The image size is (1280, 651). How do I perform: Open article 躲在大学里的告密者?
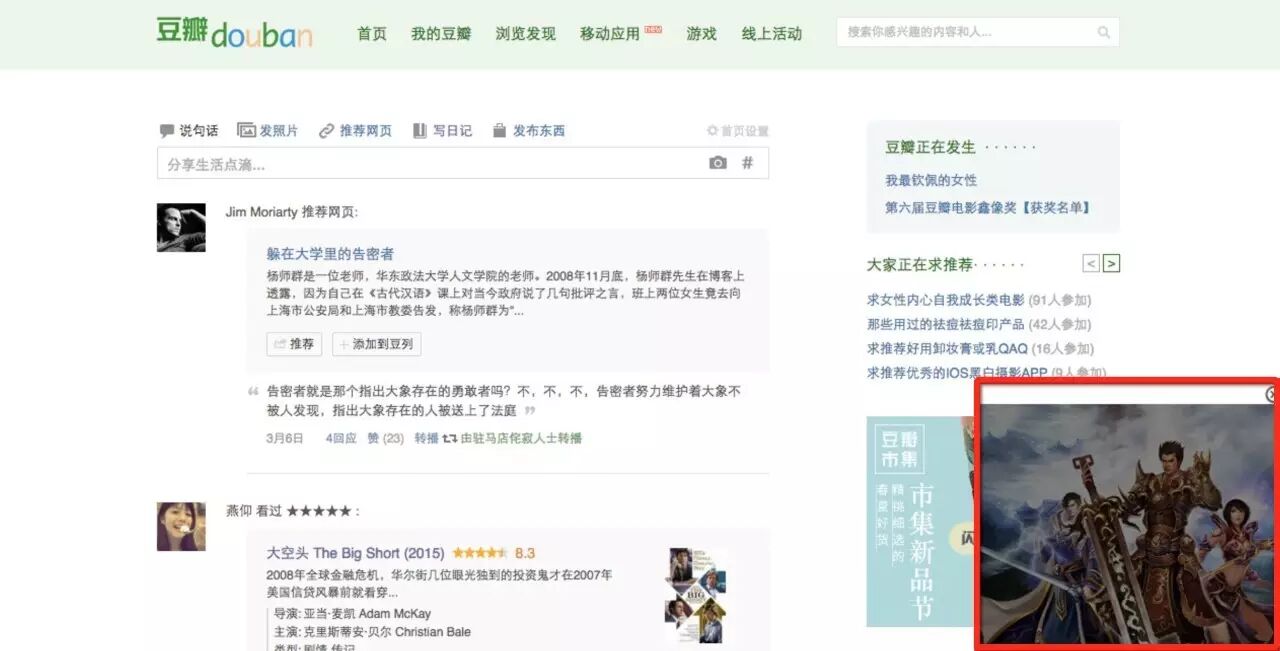click(x=330, y=254)
